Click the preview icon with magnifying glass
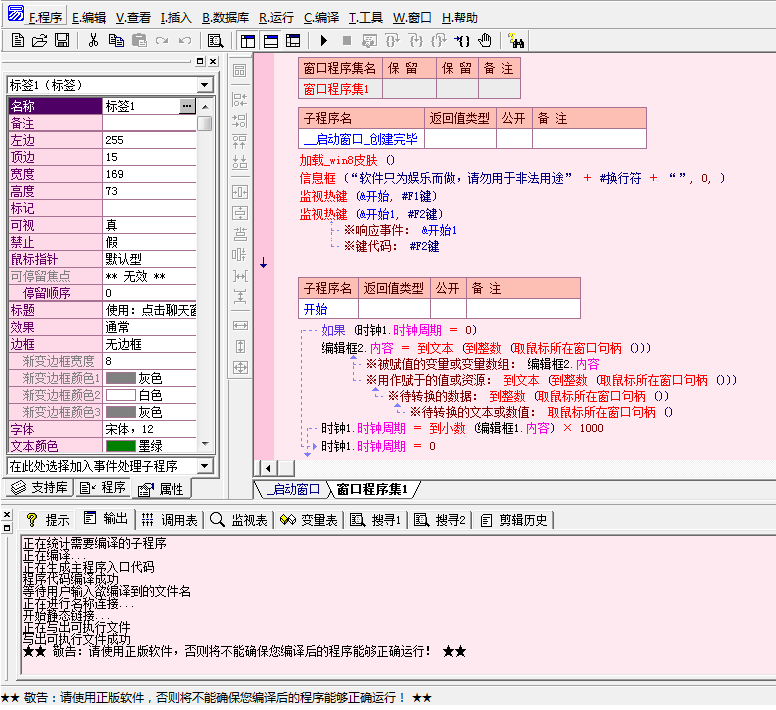This screenshot has height=710, width=776. 215,41
